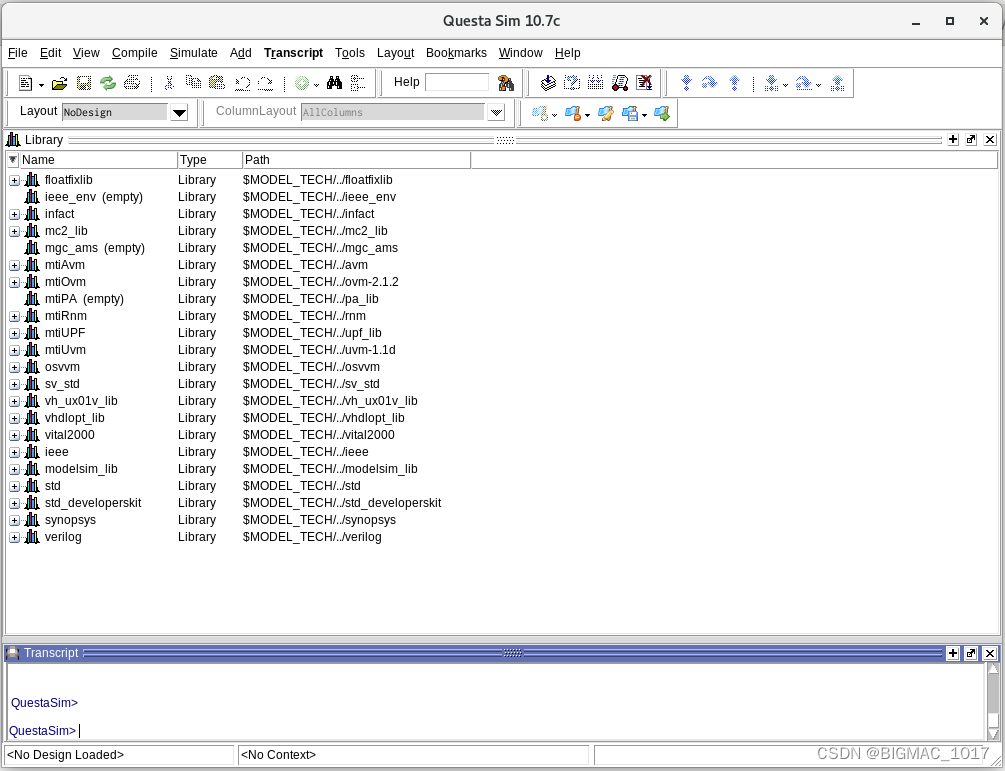Viewport: 1005px width, 771px height.
Task: Open the Compile menu
Action: [x=135, y=53]
